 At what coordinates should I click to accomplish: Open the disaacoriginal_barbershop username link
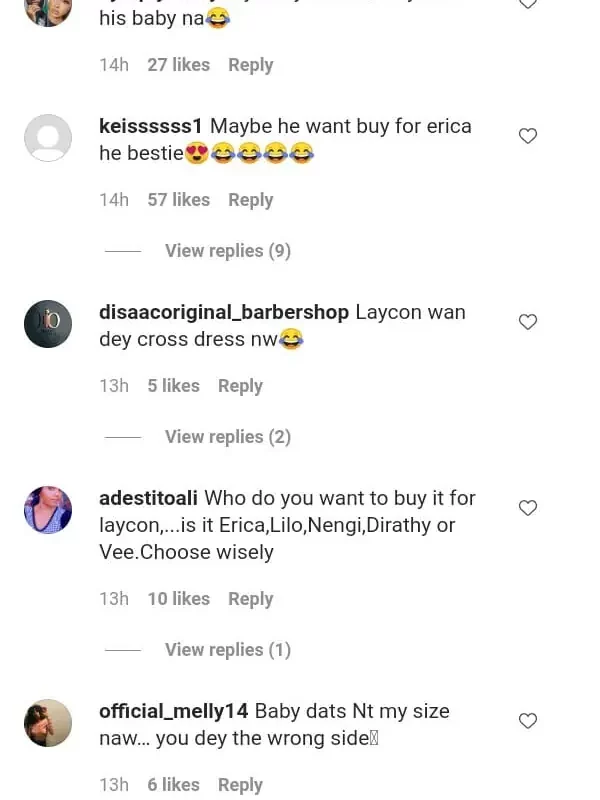coord(224,312)
